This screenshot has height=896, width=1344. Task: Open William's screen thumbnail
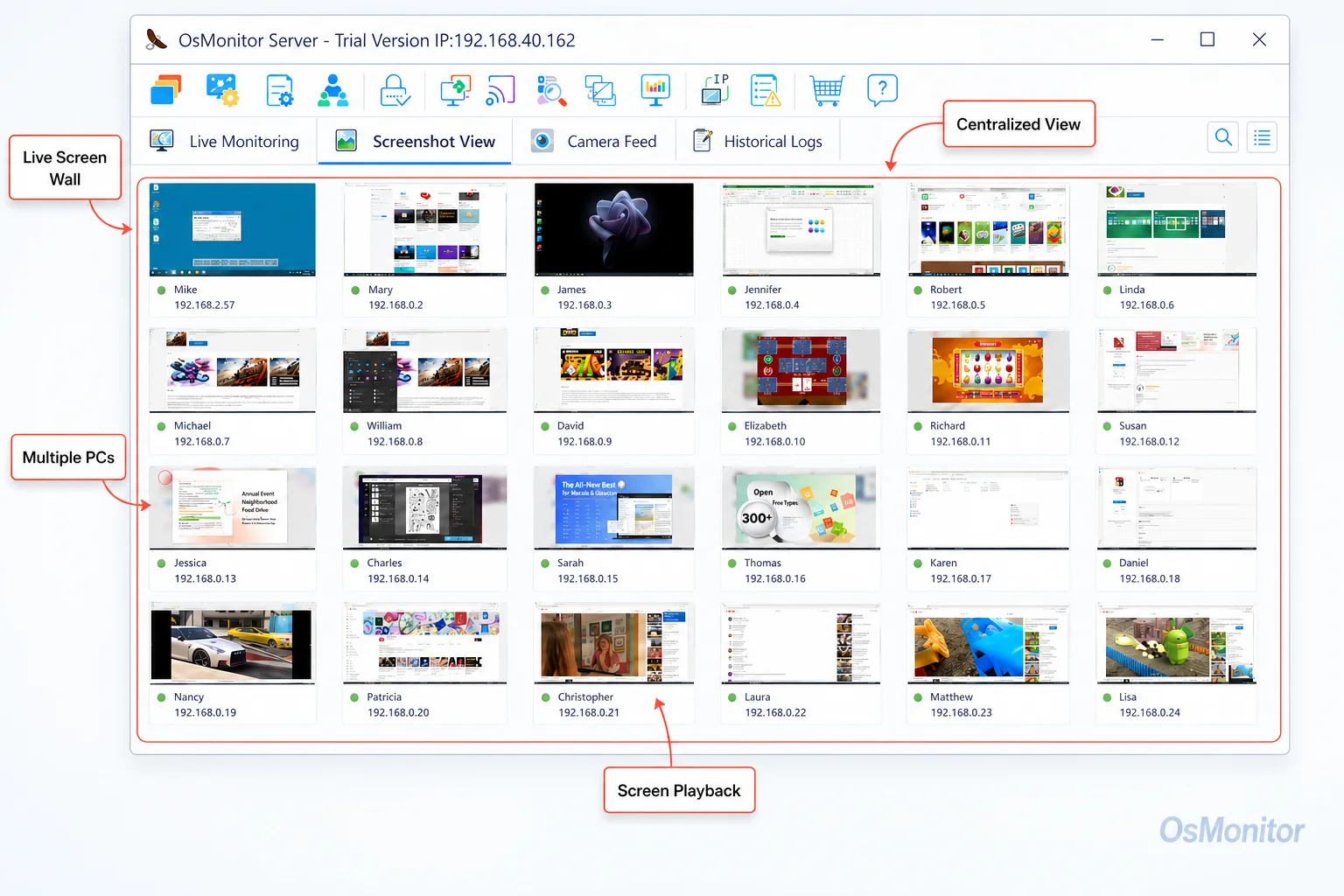point(425,369)
